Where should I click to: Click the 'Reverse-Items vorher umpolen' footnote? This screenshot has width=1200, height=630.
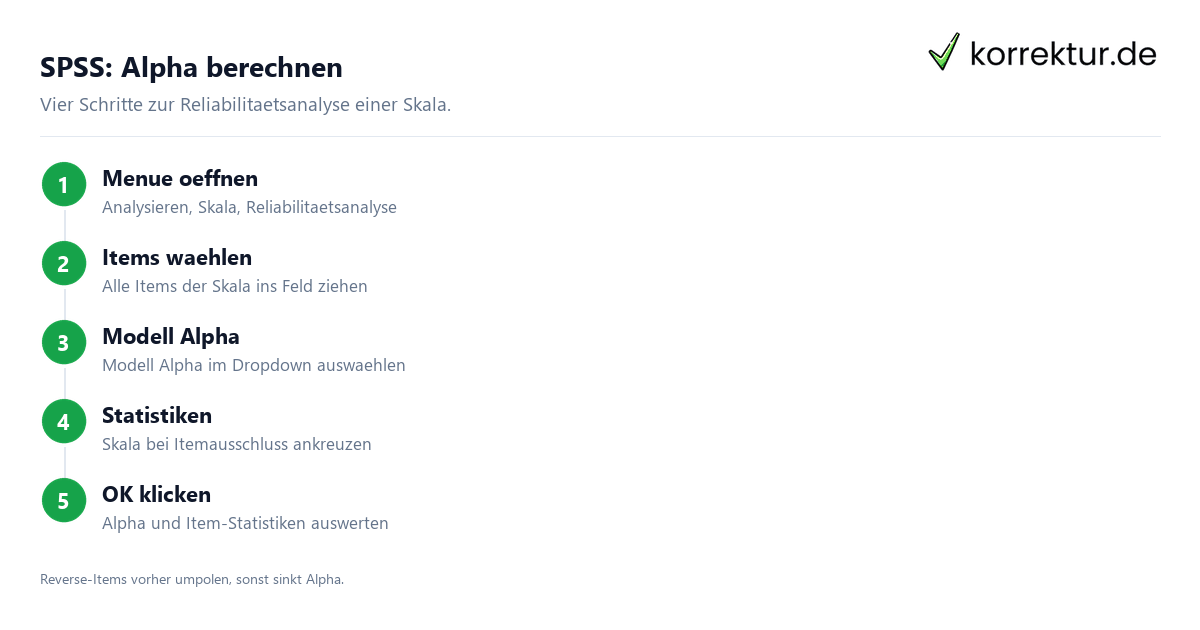click(x=192, y=579)
